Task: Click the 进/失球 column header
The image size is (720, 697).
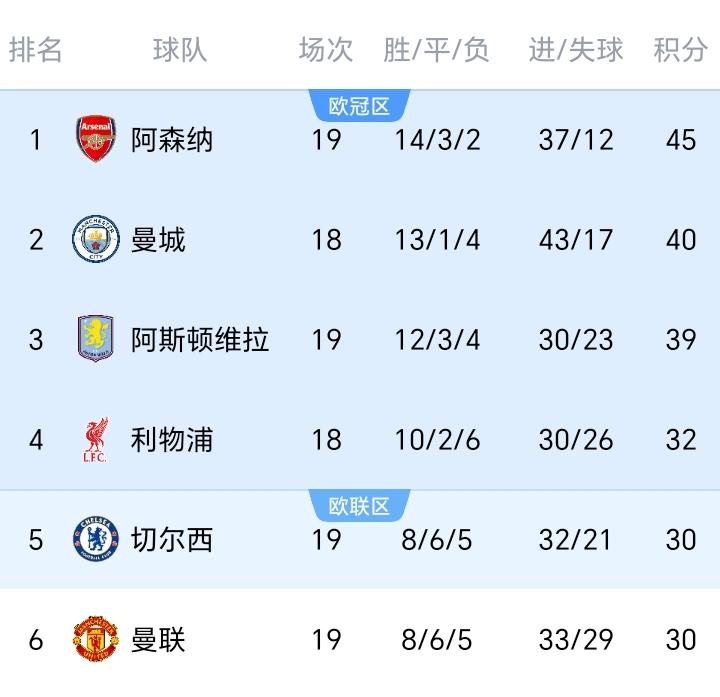Action: click(576, 50)
